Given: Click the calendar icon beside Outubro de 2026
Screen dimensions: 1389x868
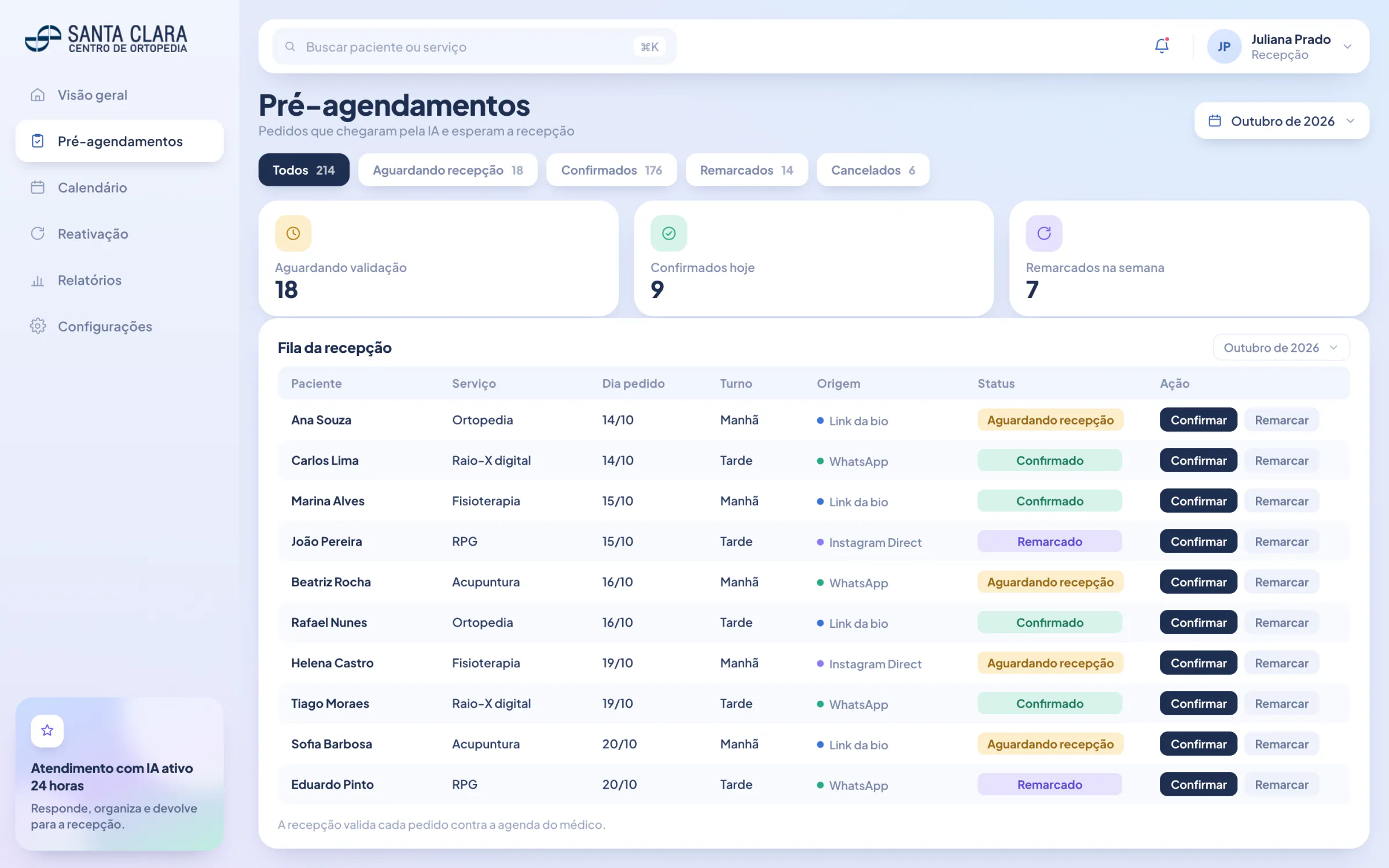Looking at the screenshot, I should point(1215,120).
